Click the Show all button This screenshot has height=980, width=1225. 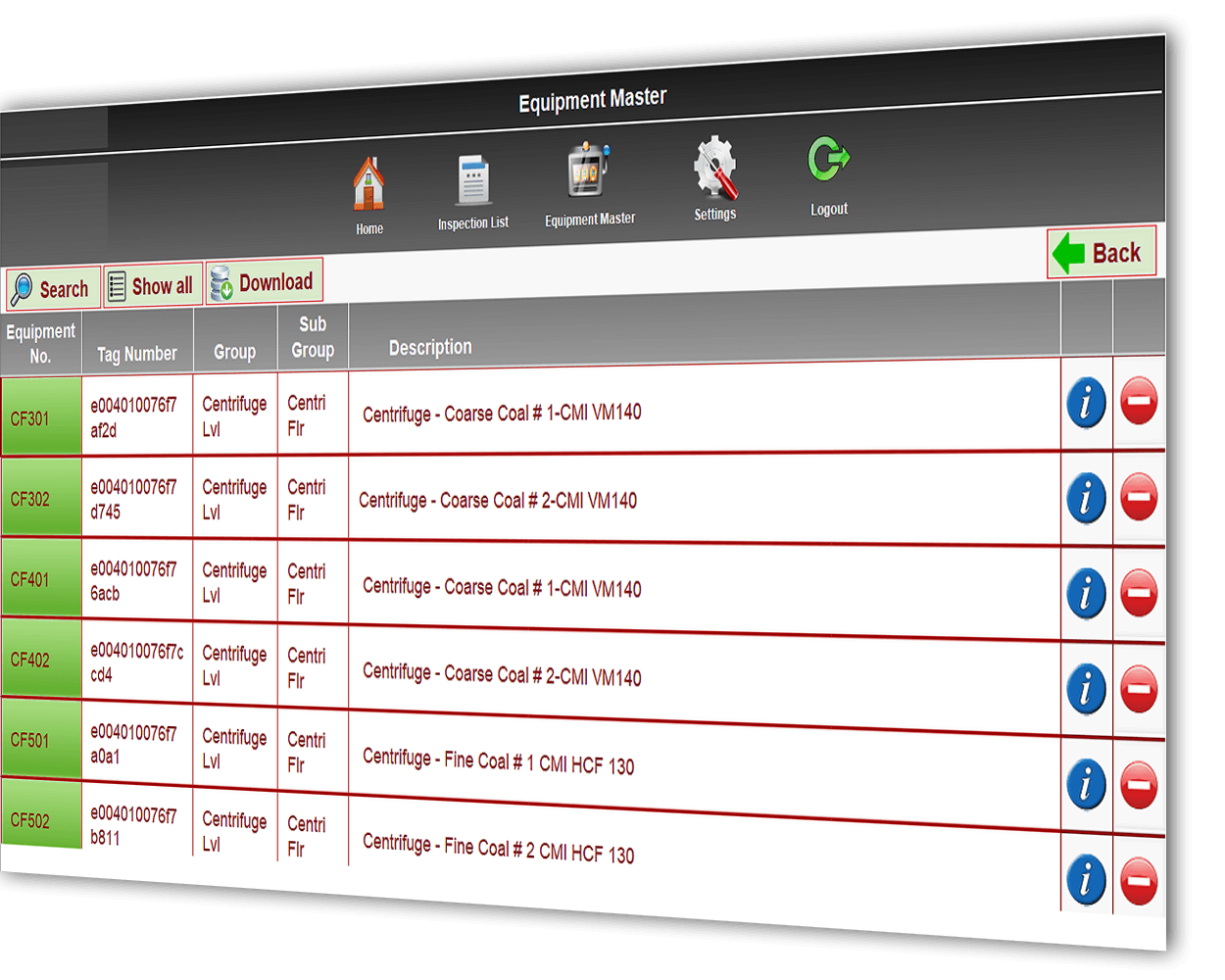(153, 285)
